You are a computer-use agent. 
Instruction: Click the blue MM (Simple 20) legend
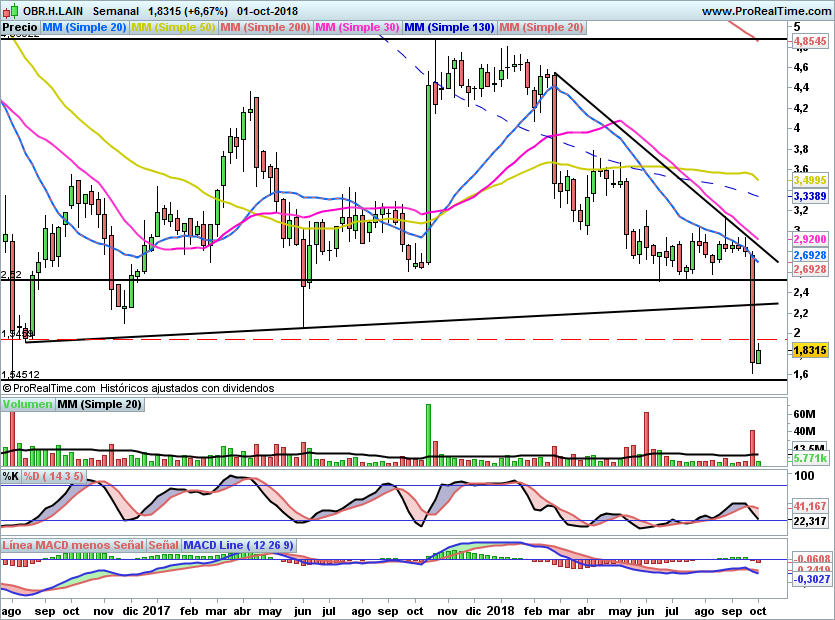(x=84, y=27)
